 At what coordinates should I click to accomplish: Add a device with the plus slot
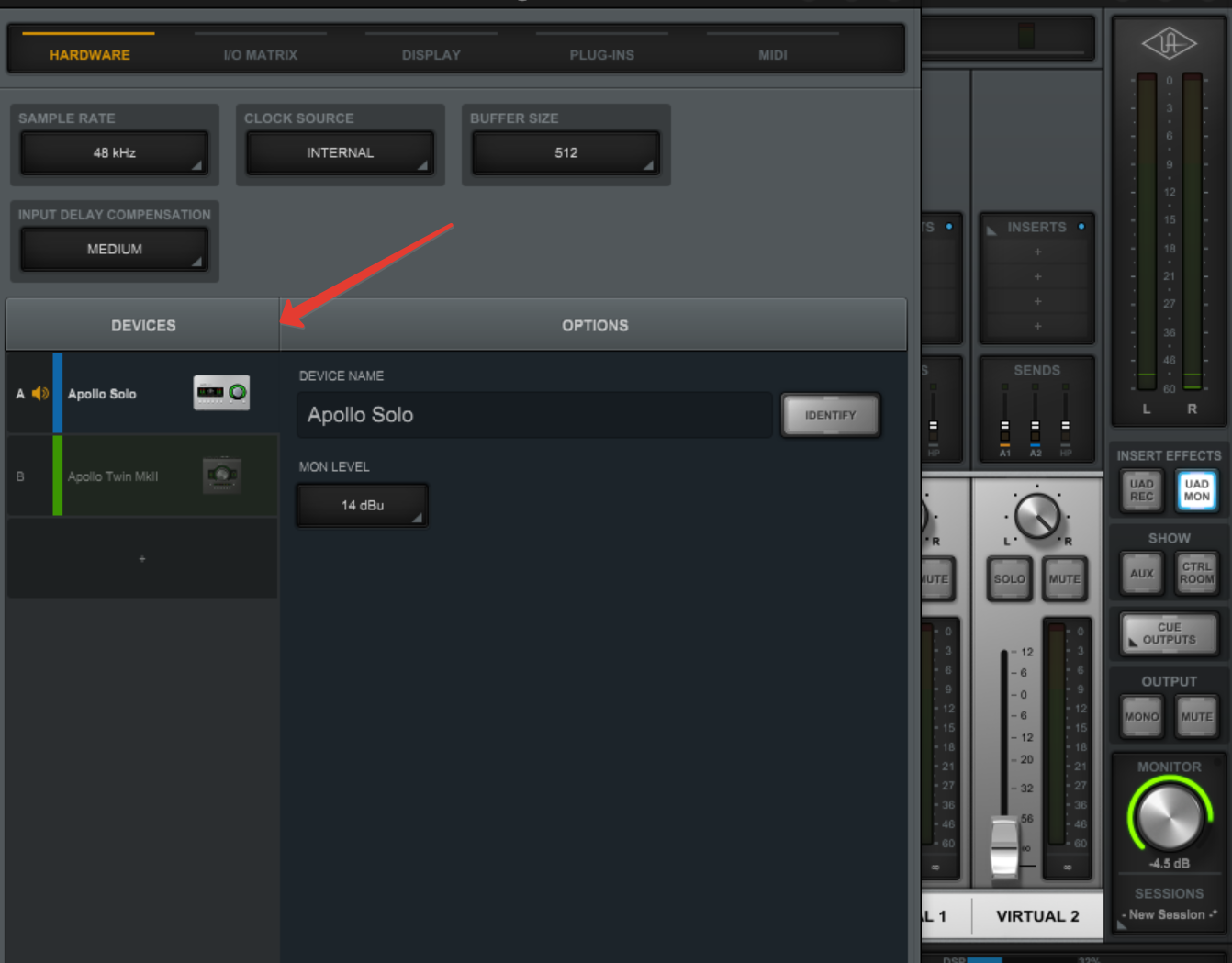pos(142,558)
